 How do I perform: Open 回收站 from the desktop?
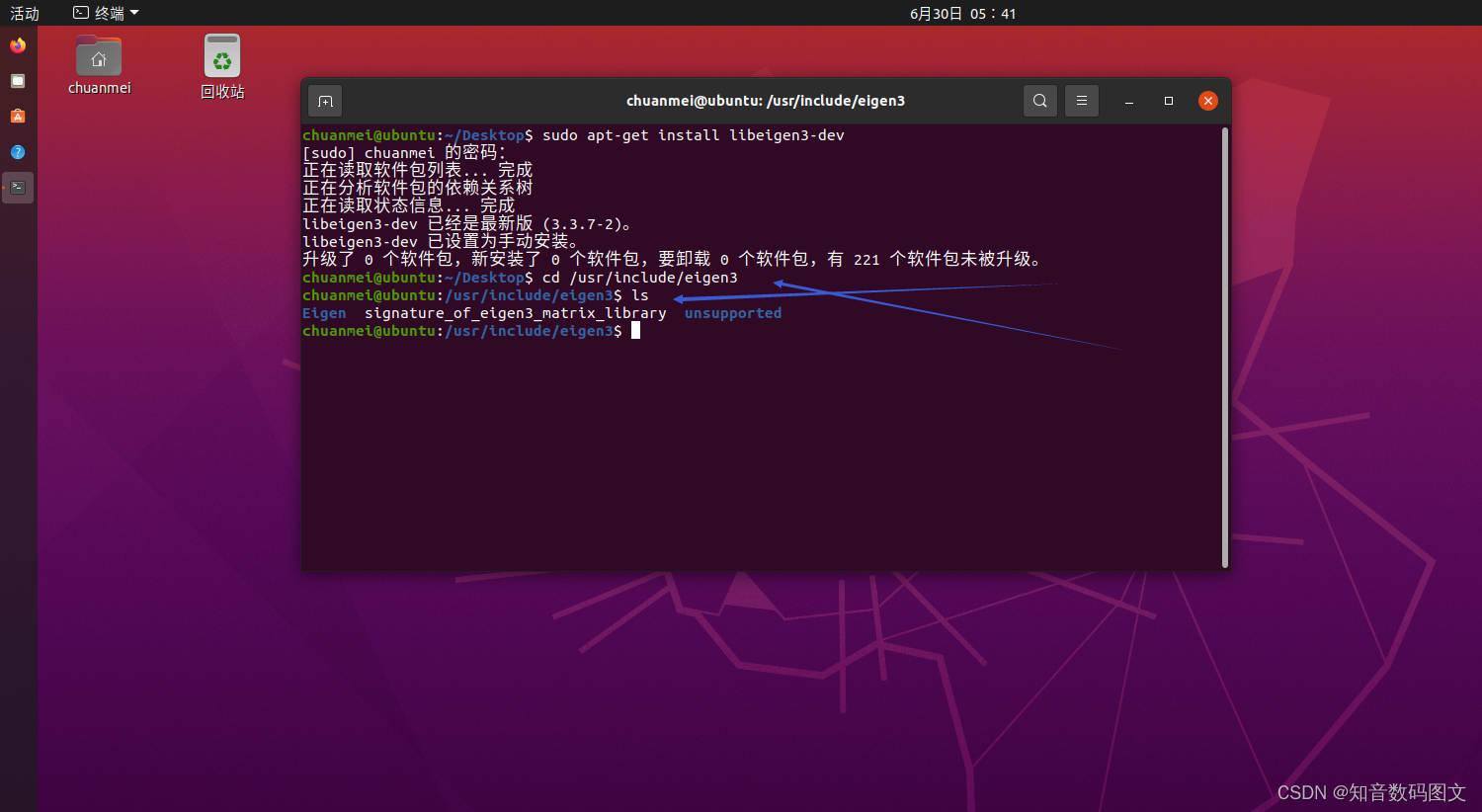[x=221, y=54]
